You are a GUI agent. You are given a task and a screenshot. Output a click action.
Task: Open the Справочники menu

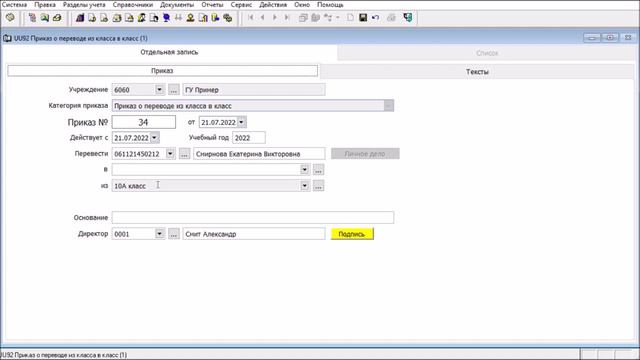(133, 5)
